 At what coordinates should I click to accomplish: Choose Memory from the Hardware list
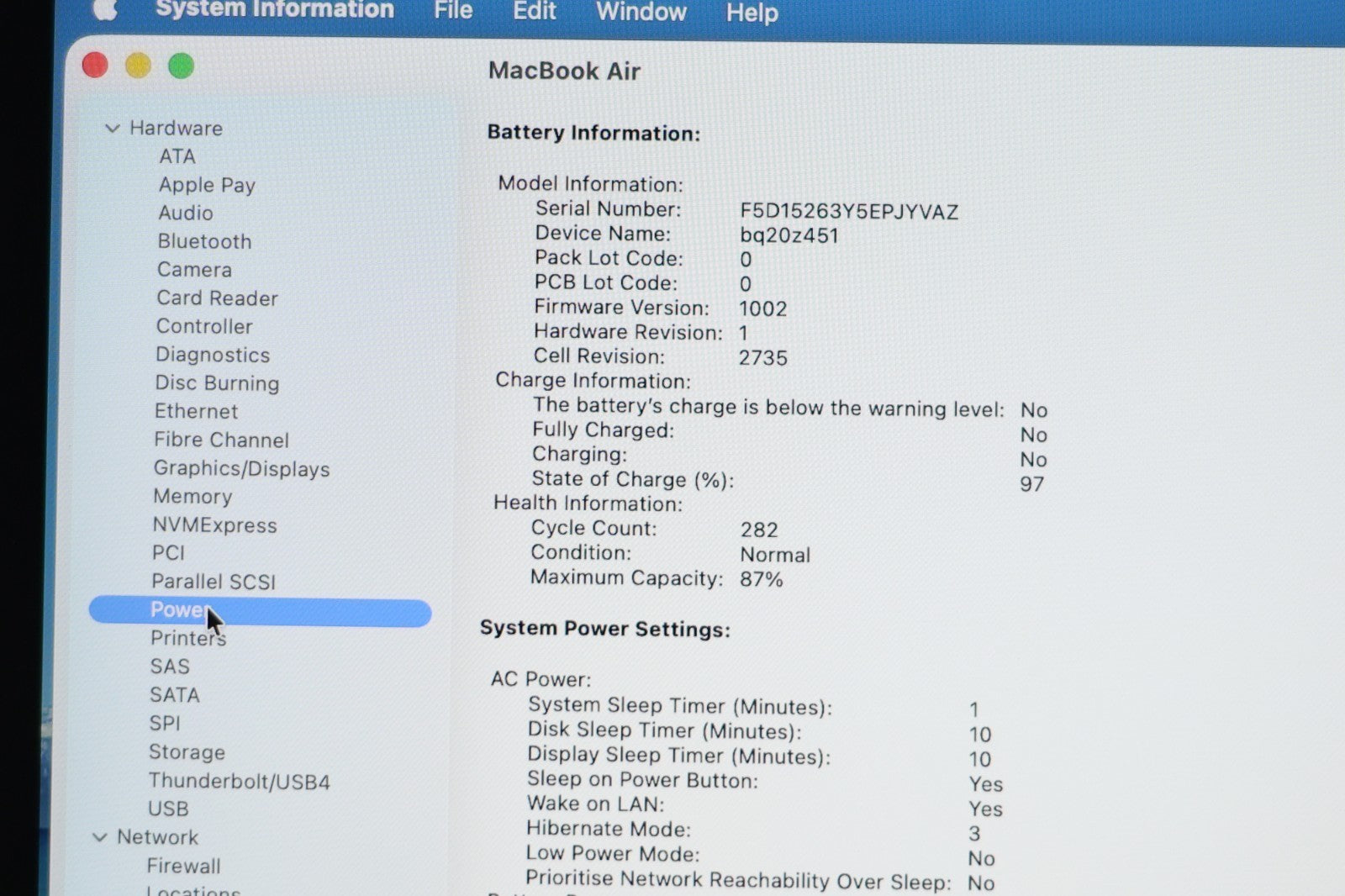193,497
